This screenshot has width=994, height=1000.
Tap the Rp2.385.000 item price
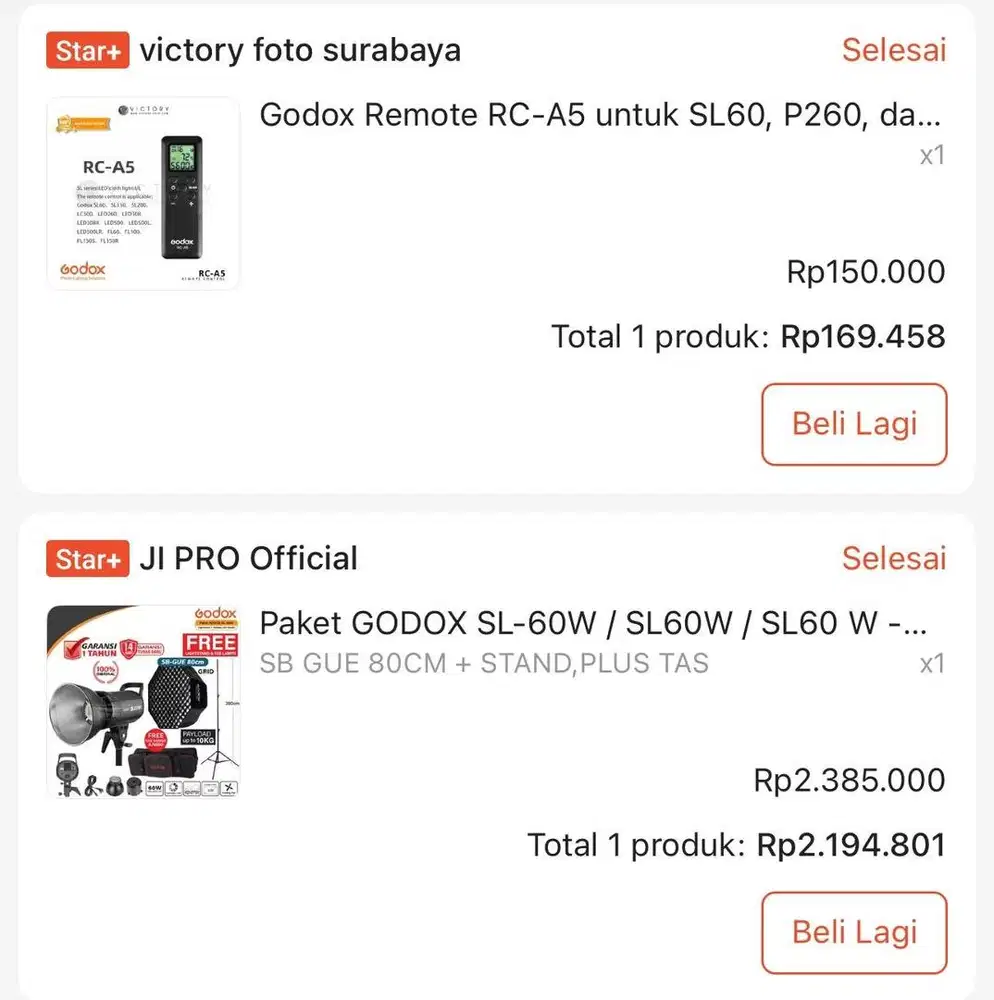(849, 781)
